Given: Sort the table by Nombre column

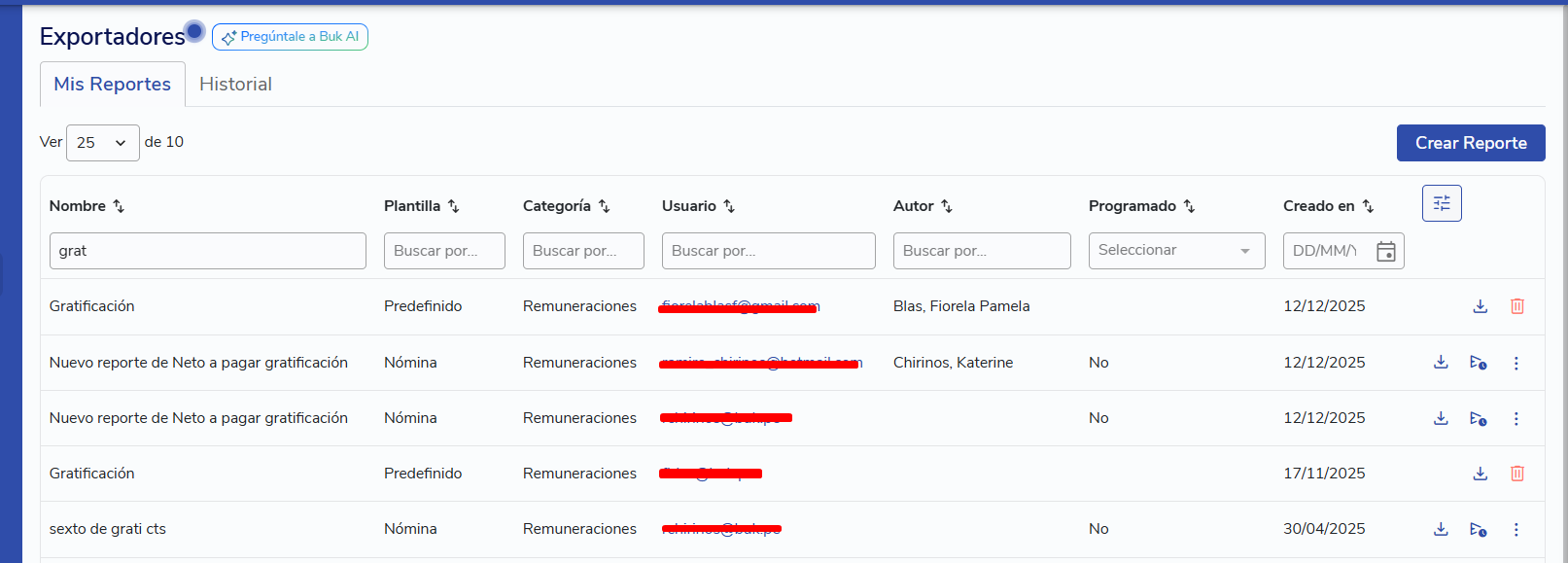Looking at the screenshot, I should point(119,206).
